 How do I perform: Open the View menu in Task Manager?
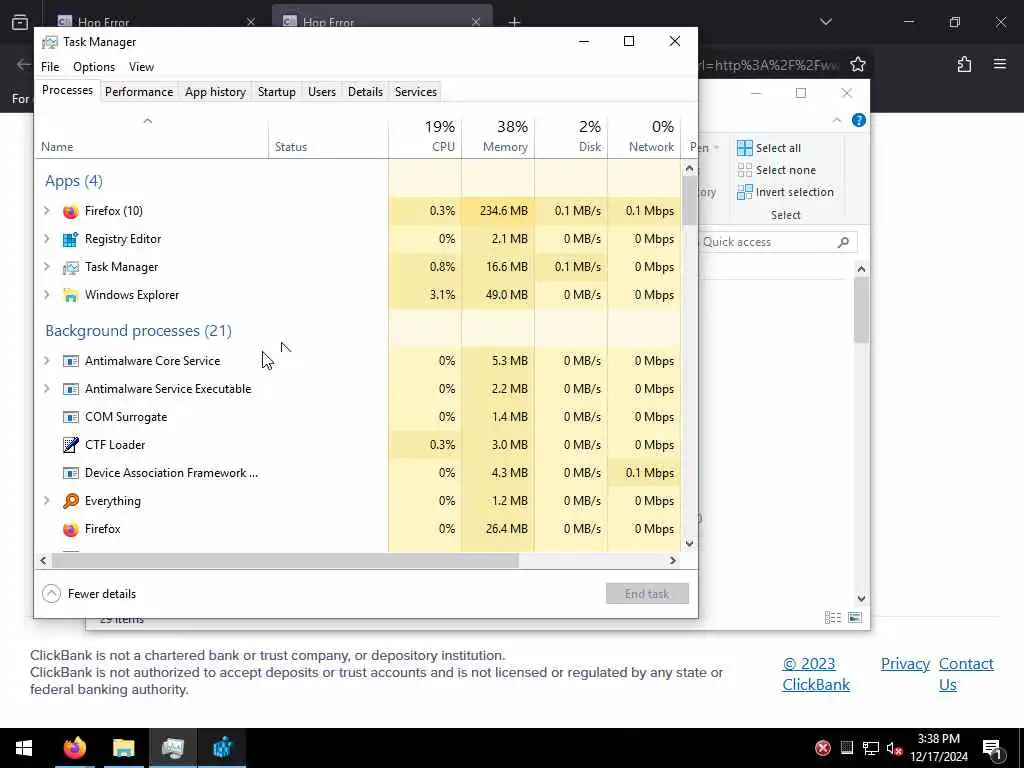tap(141, 67)
